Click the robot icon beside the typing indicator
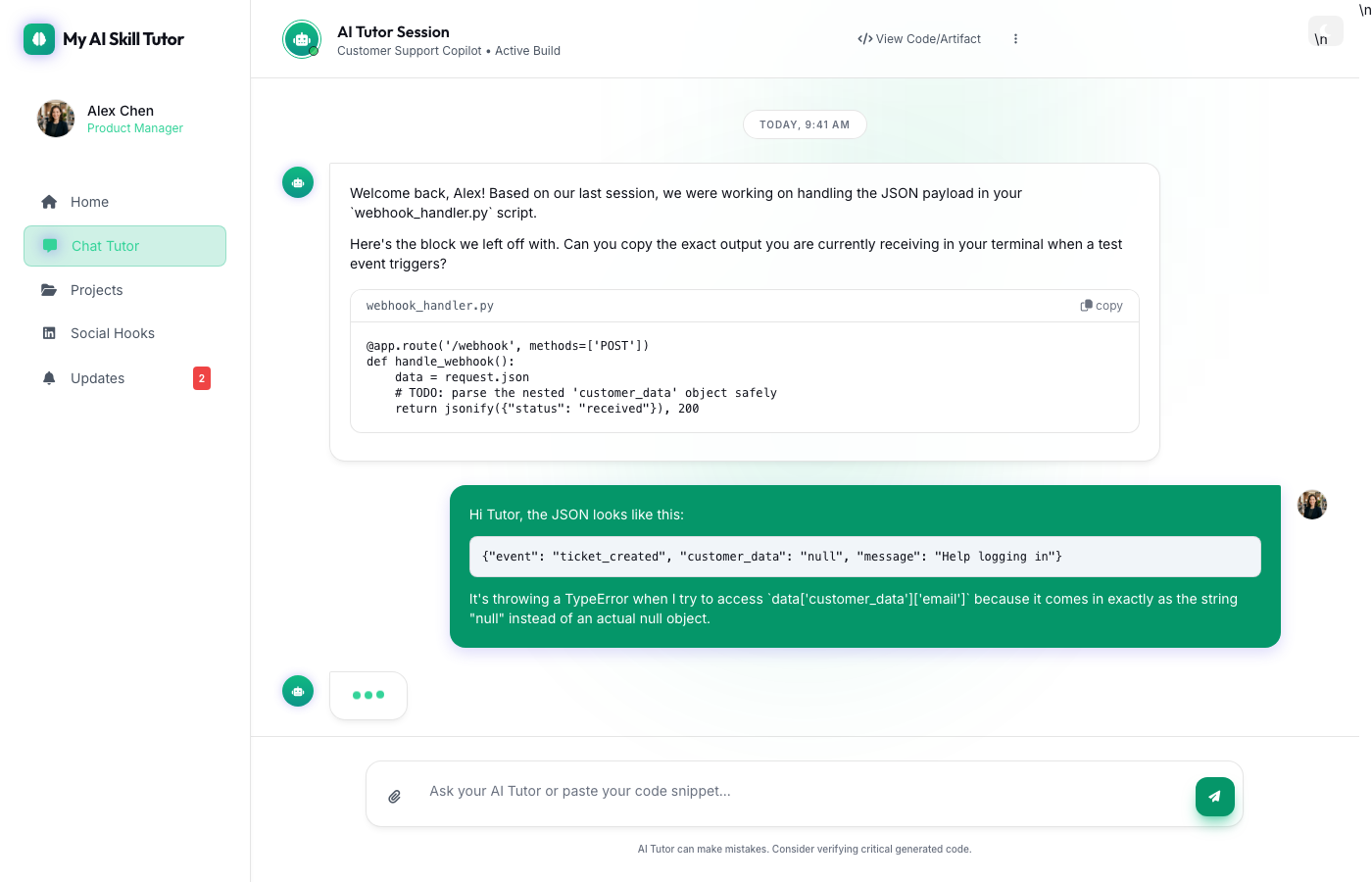The width and height of the screenshot is (1372, 882). (298, 691)
